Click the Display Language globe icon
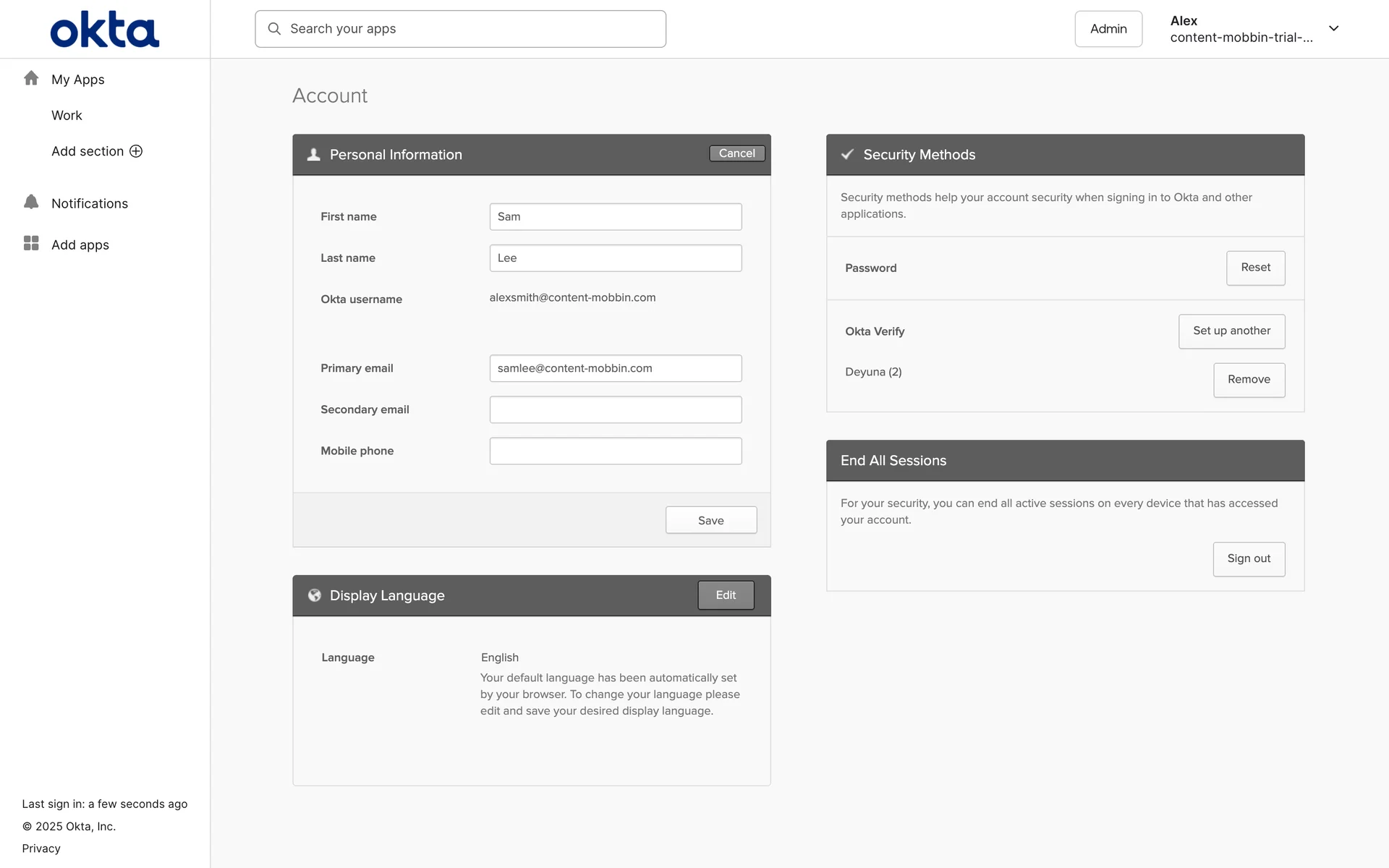1389x868 pixels. 314,595
